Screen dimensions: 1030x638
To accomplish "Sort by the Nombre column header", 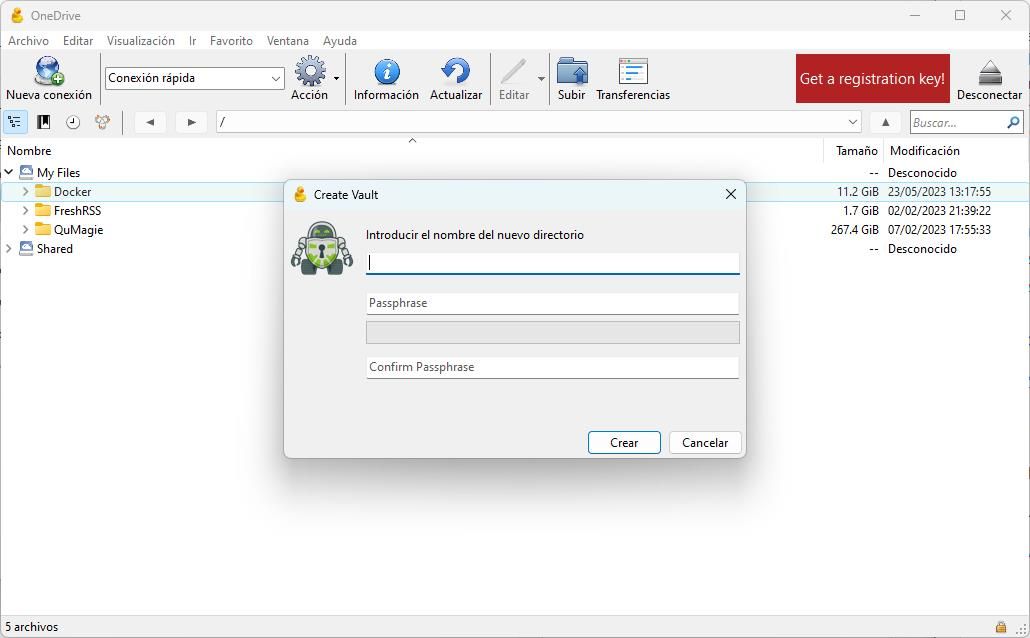I will point(29,150).
